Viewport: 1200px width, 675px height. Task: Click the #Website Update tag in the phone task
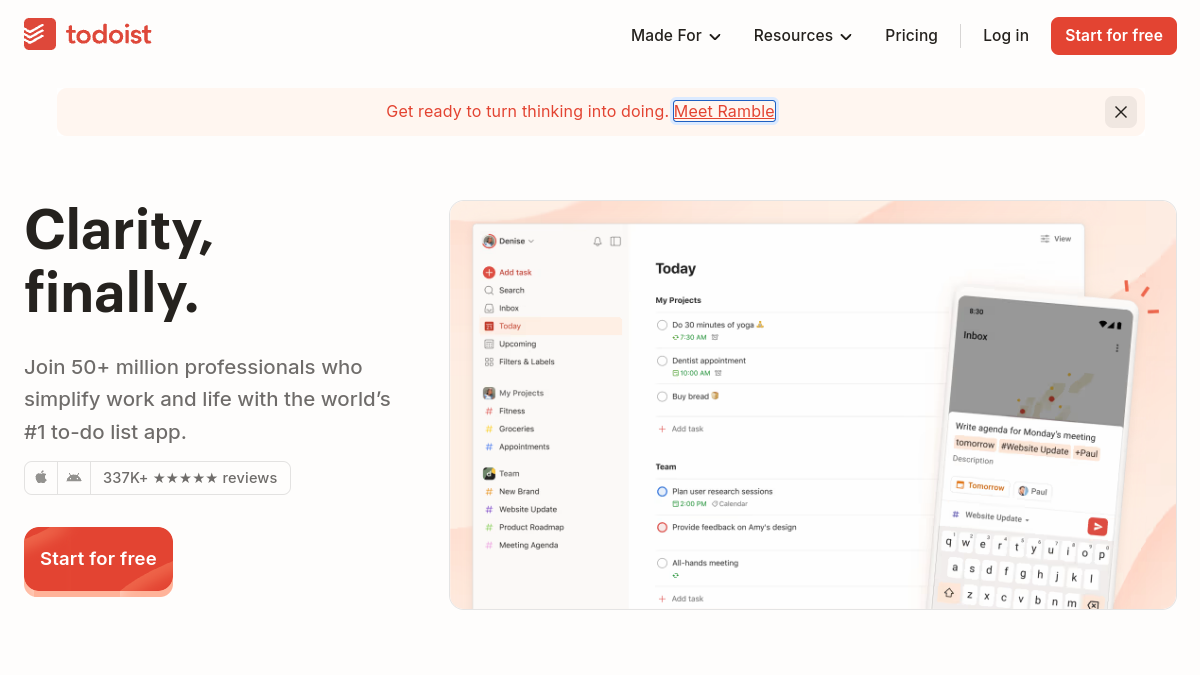[x=1035, y=449]
